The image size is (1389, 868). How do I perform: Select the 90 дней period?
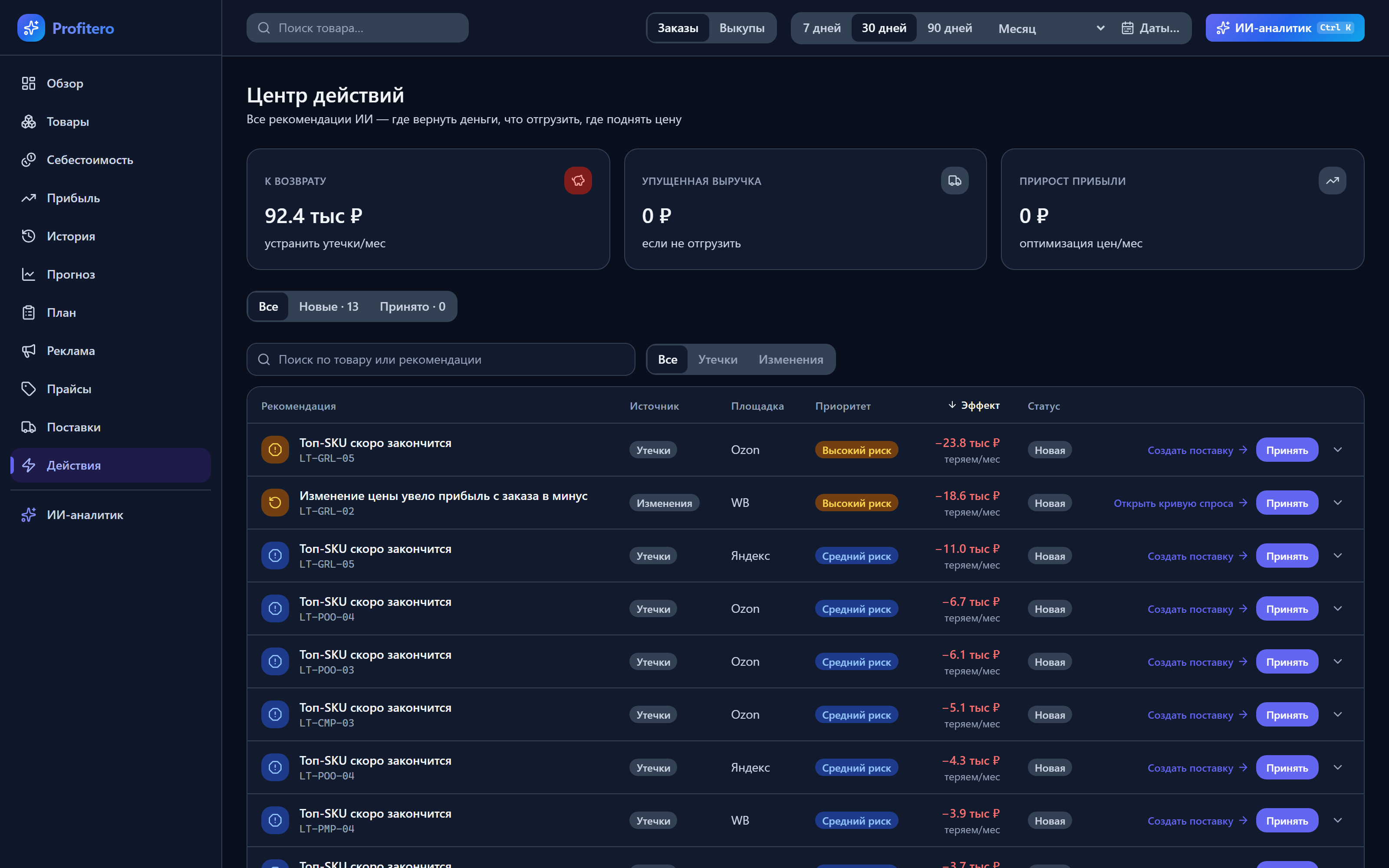(949, 27)
